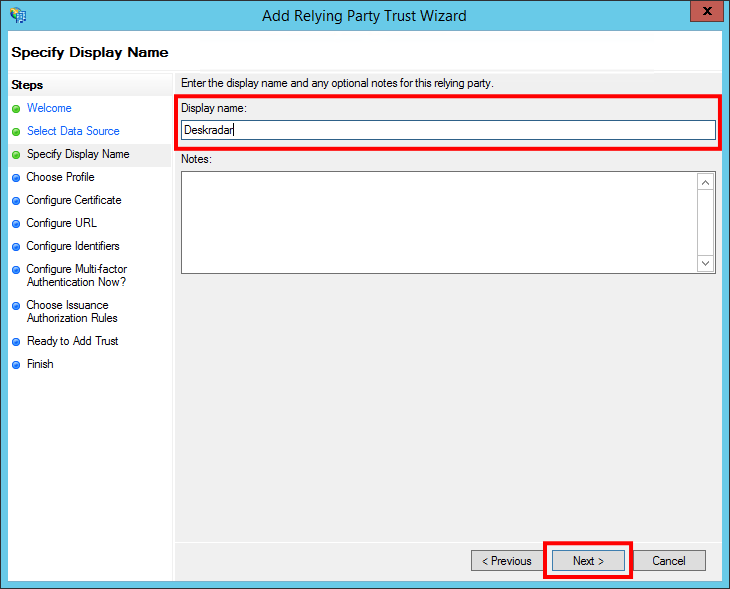
Task: Click the blue bullet beside Configure URL
Action: point(16,224)
